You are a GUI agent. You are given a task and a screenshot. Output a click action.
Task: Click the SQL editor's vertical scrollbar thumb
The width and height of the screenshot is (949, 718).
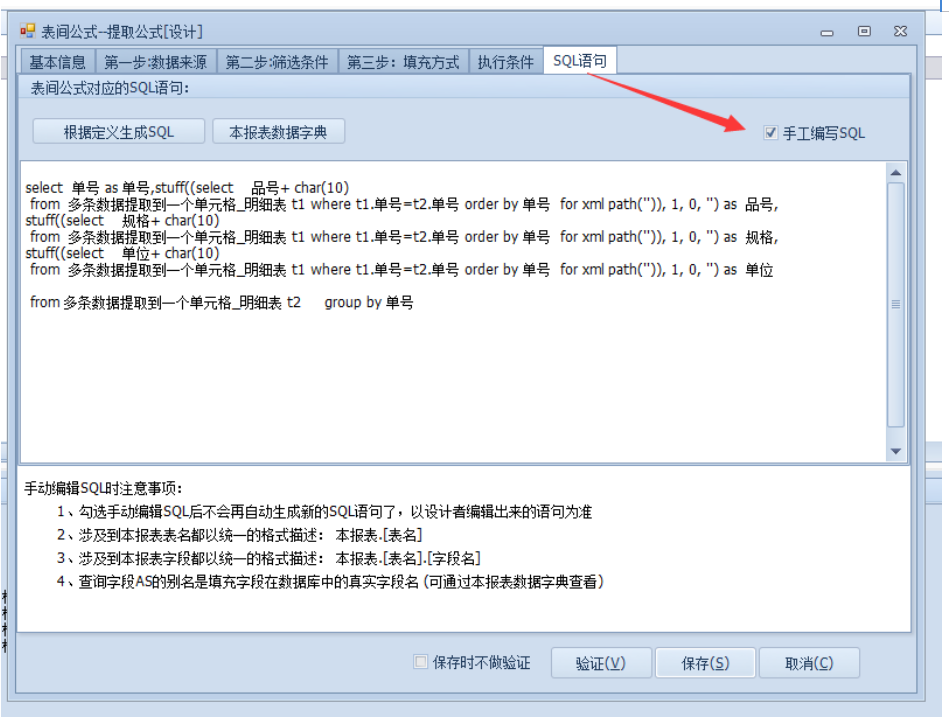pyautogui.click(x=896, y=304)
